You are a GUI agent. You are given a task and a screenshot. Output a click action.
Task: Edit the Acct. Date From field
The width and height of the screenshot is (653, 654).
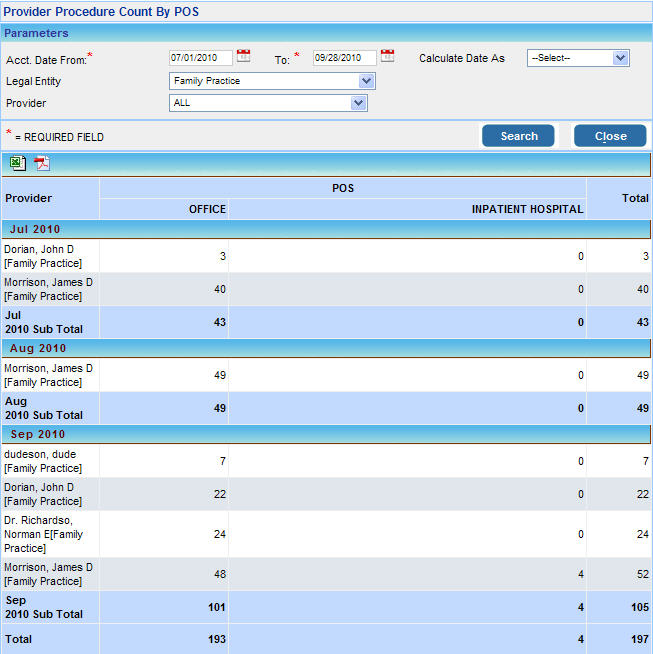(x=200, y=58)
